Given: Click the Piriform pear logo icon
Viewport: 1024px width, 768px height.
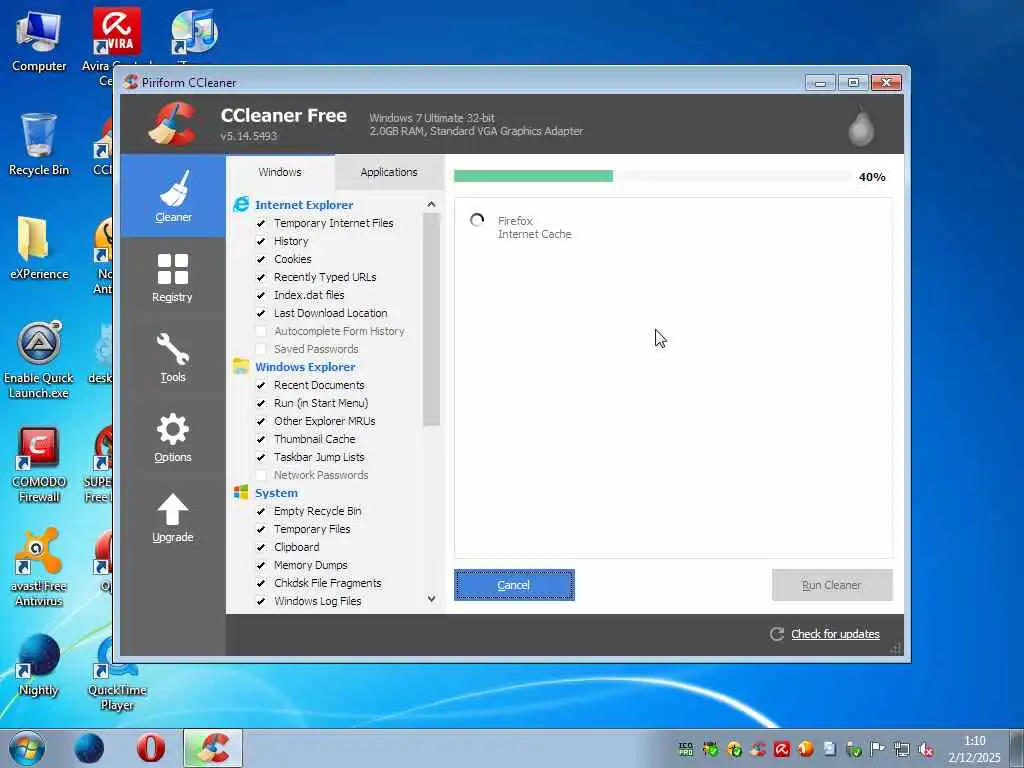Looking at the screenshot, I should pos(861,125).
